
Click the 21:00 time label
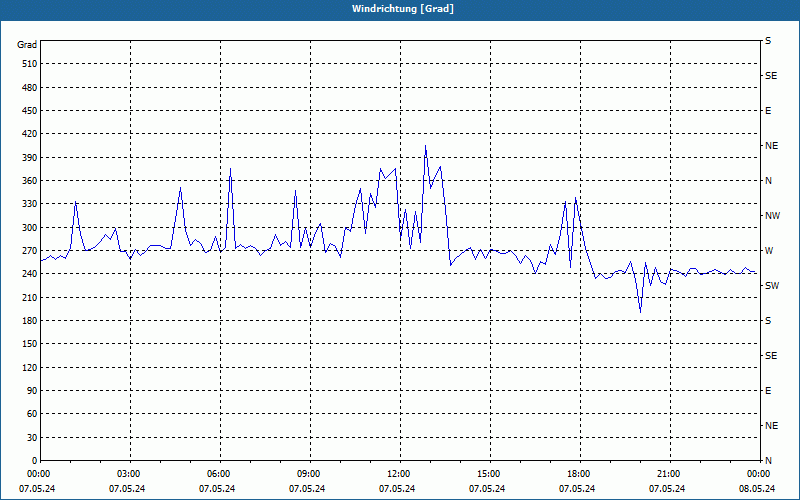668,474
